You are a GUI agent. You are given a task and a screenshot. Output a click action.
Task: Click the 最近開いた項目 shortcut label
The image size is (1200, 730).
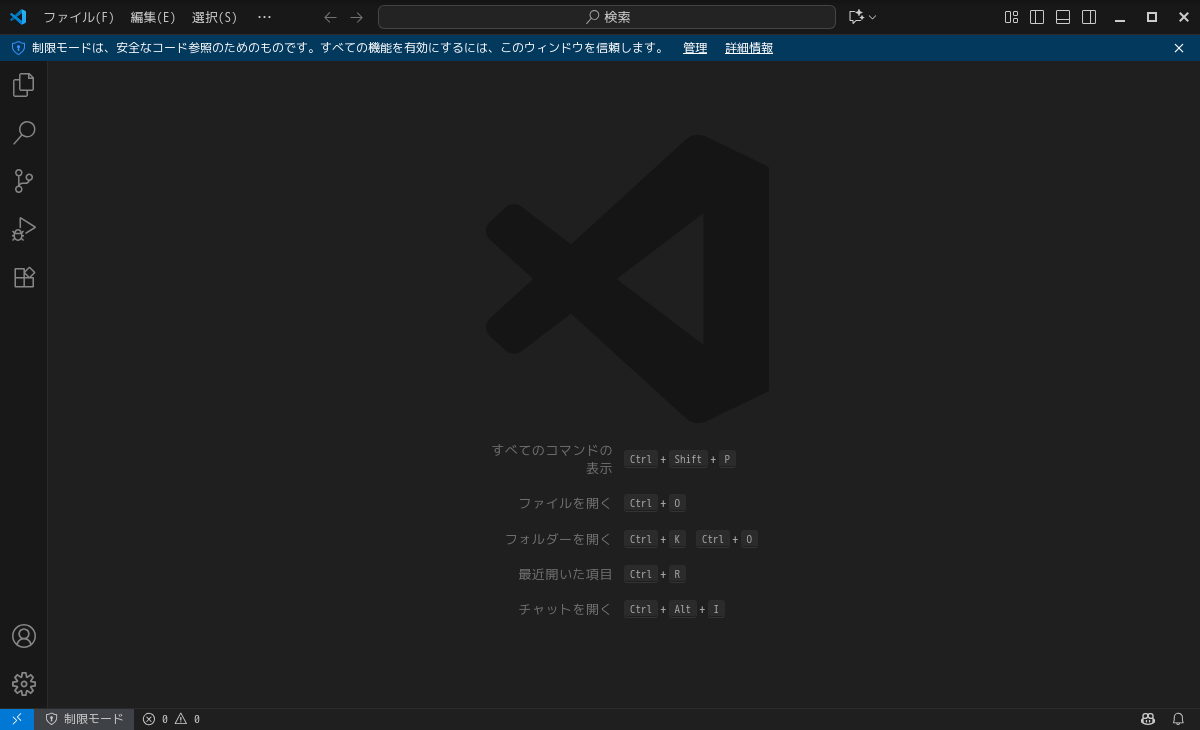565,574
